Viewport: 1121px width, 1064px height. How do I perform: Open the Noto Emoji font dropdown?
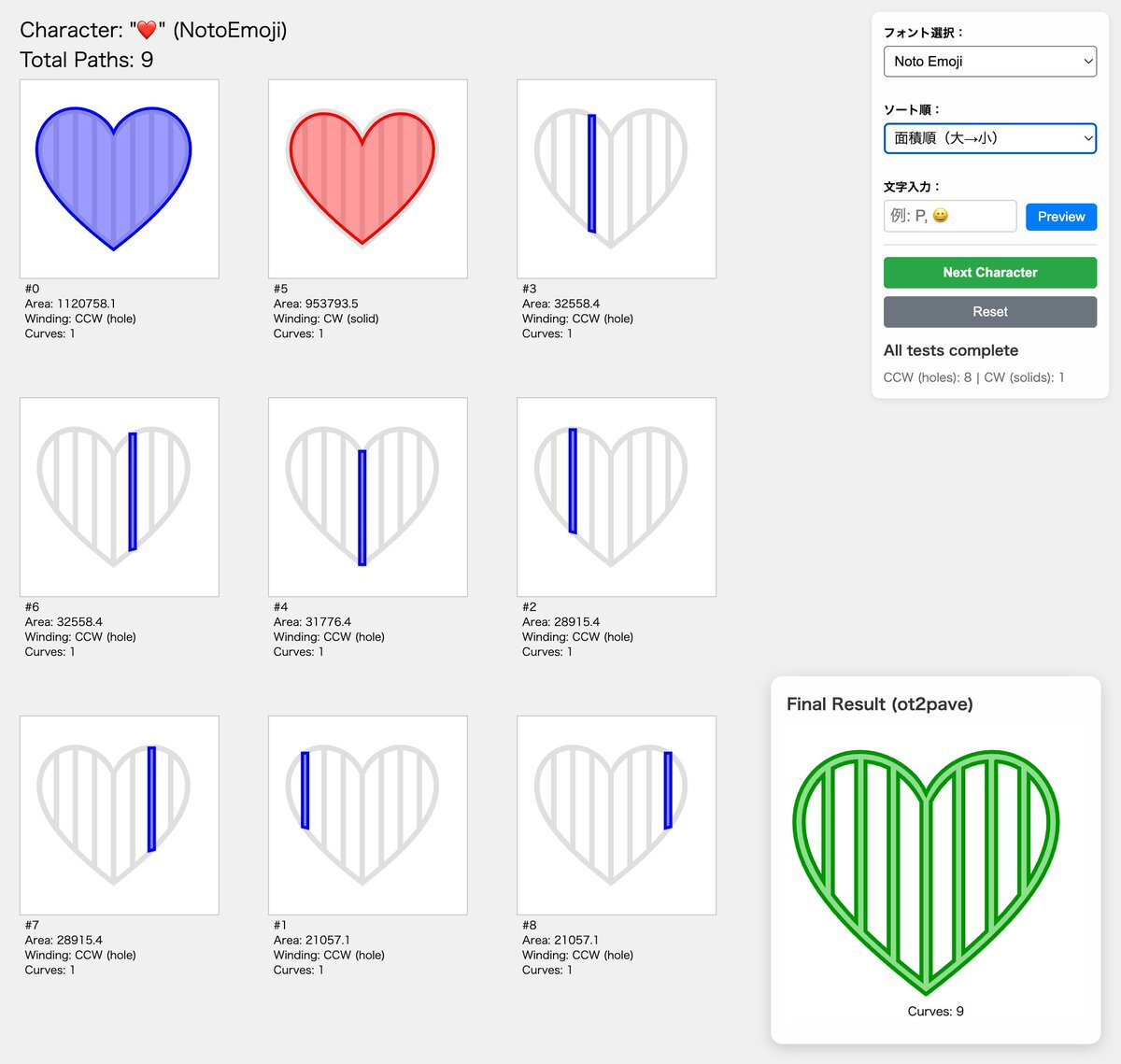pyautogui.click(x=989, y=62)
